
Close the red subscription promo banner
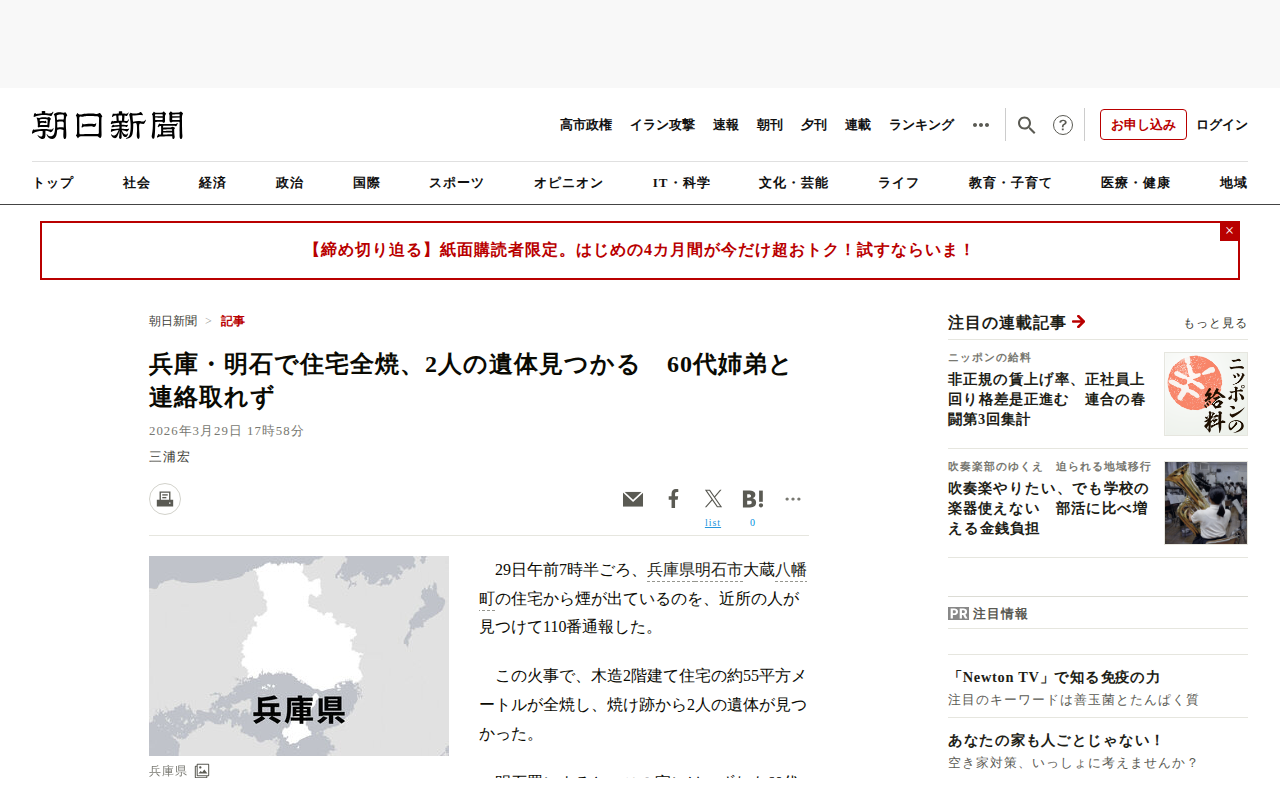pos(1229,231)
